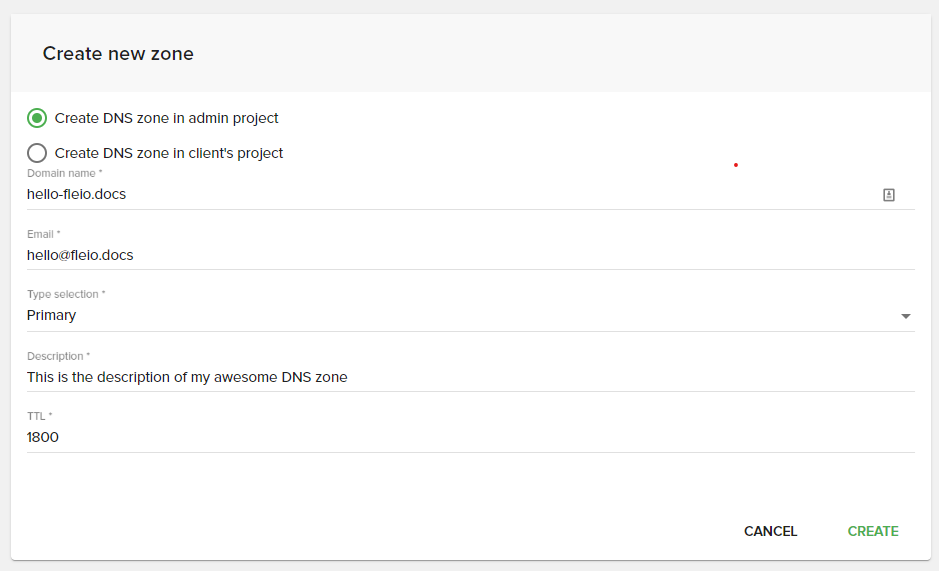Viewport: 939px width, 571px height.
Task: Click the contact card icon in Domain name
Action: coord(889,195)
